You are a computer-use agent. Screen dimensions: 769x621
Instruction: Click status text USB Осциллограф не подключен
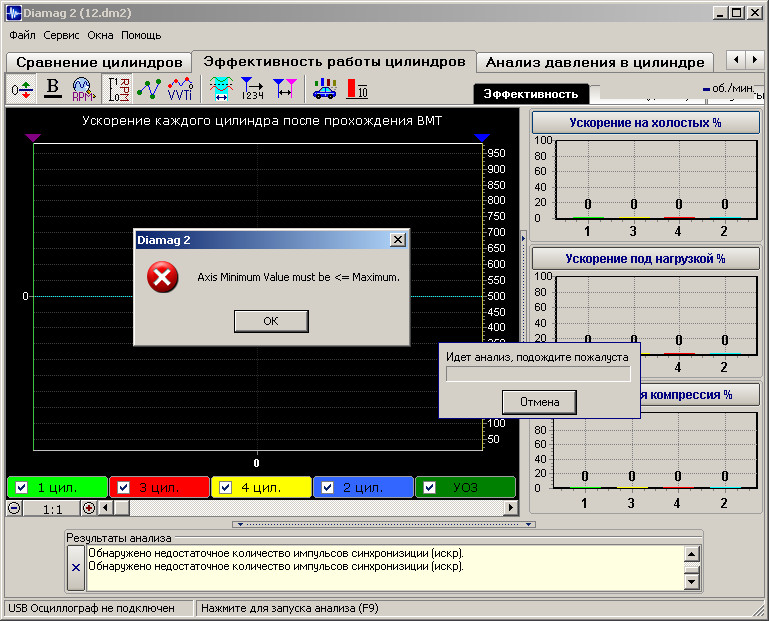coord(91,608)
